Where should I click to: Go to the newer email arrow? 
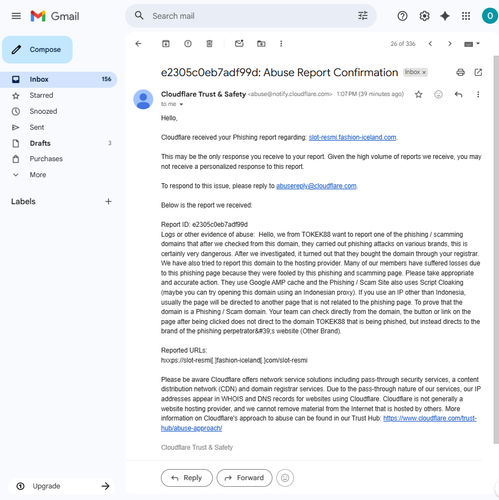[430, 44]
